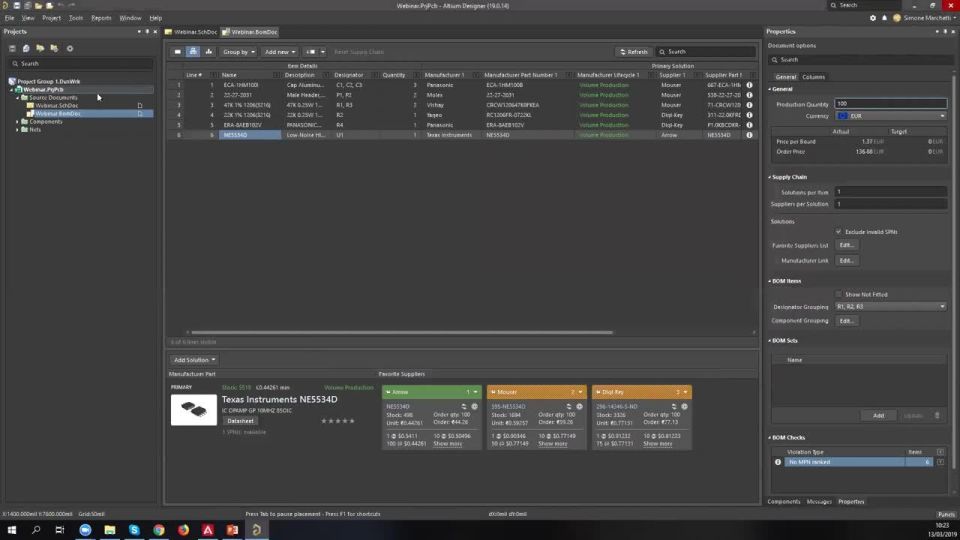Open the notifications bell icon

click(884, 18)
